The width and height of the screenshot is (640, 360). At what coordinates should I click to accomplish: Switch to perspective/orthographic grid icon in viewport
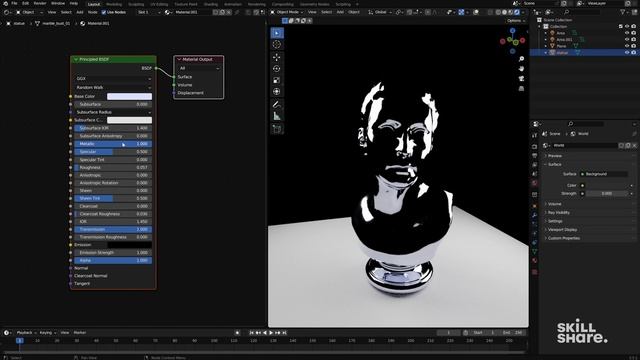[521, 88]
